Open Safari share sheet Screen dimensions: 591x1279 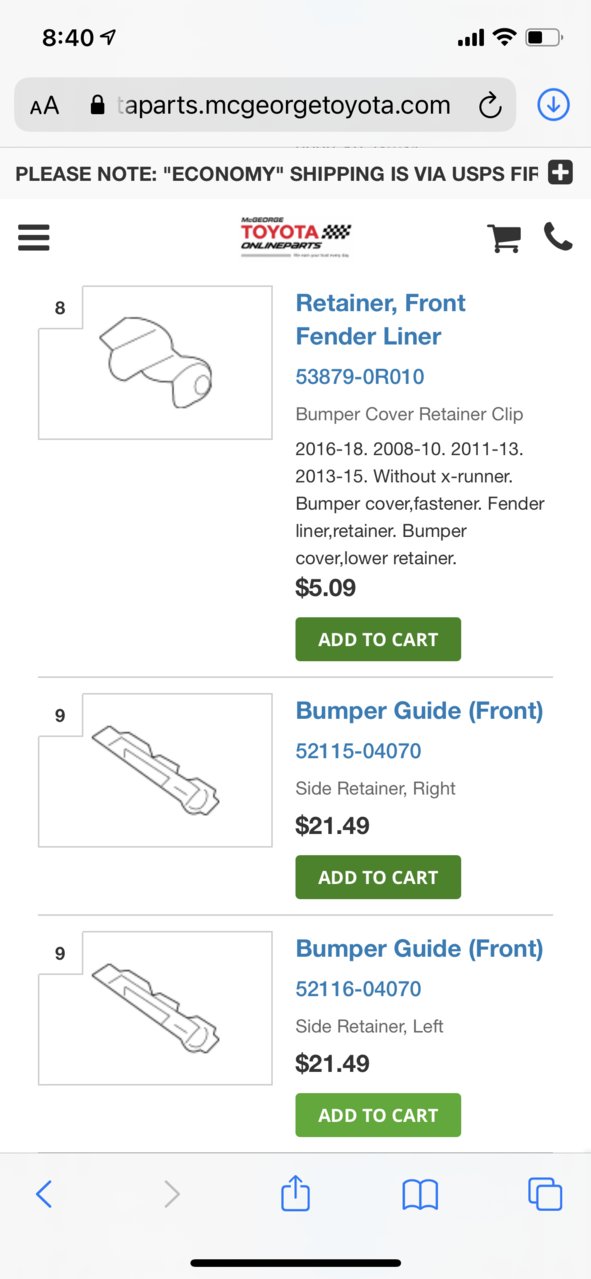(x=295, y=1193)
